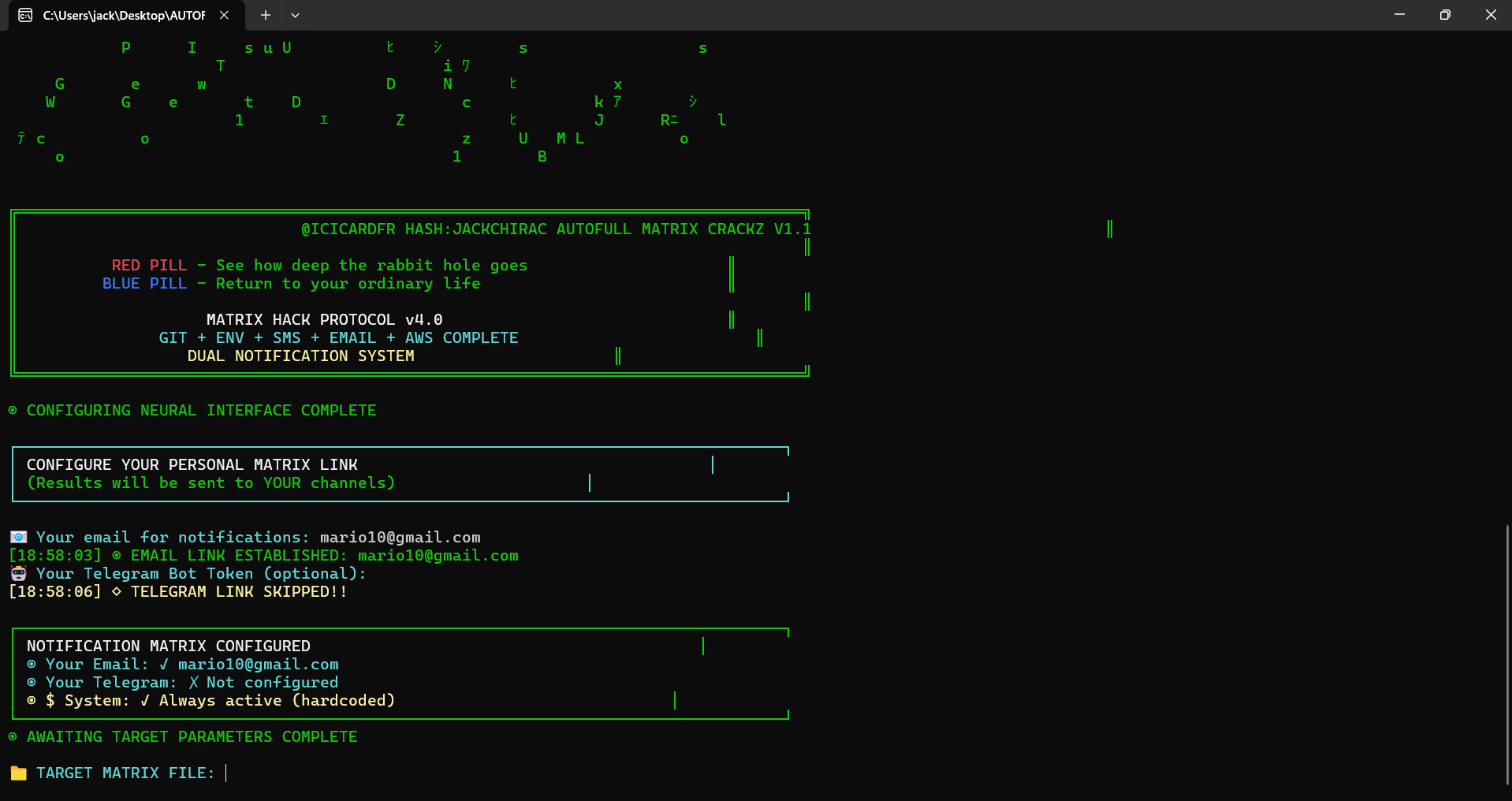Click the icon before AWAITING TARGET PARAMETERS

tap(11, 736)
